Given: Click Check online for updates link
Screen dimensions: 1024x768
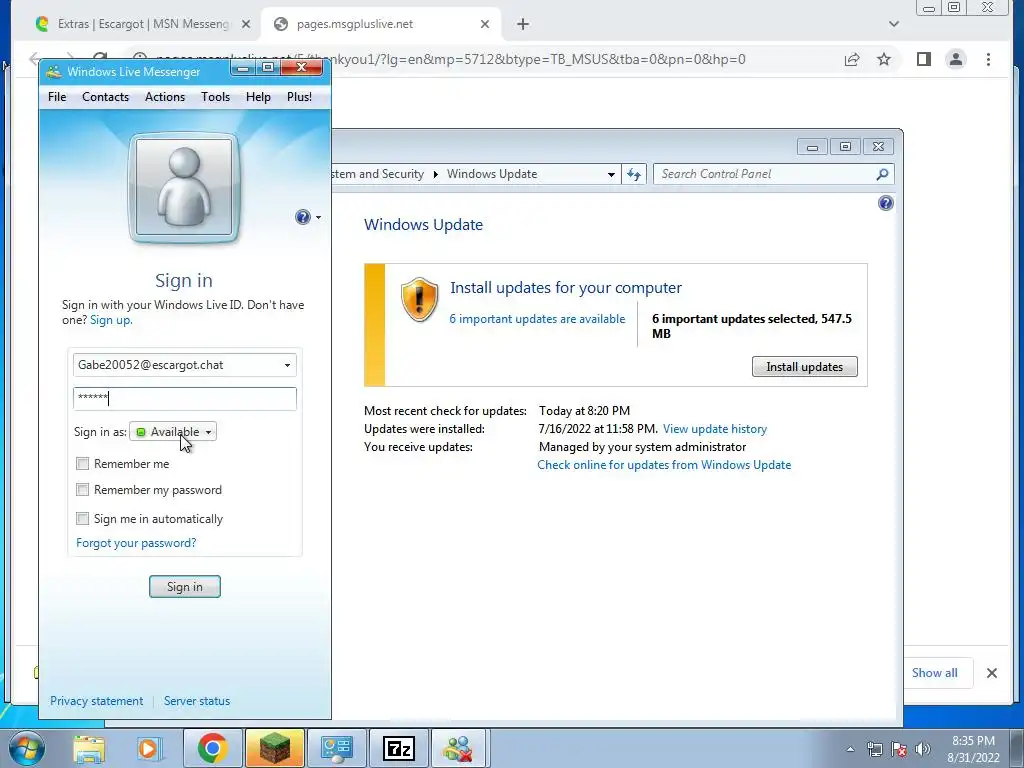Looking at the screenshot, I should 664,465.
